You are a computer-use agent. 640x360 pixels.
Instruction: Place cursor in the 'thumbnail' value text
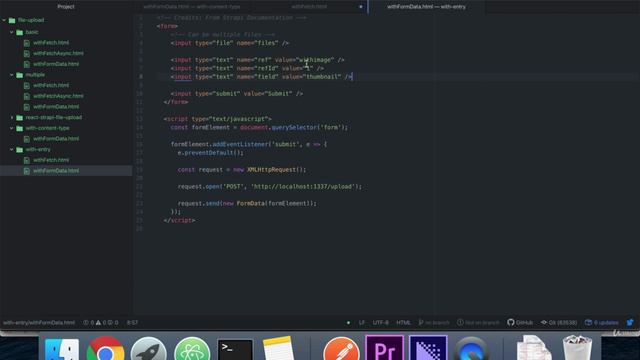[x=323, y=77]
